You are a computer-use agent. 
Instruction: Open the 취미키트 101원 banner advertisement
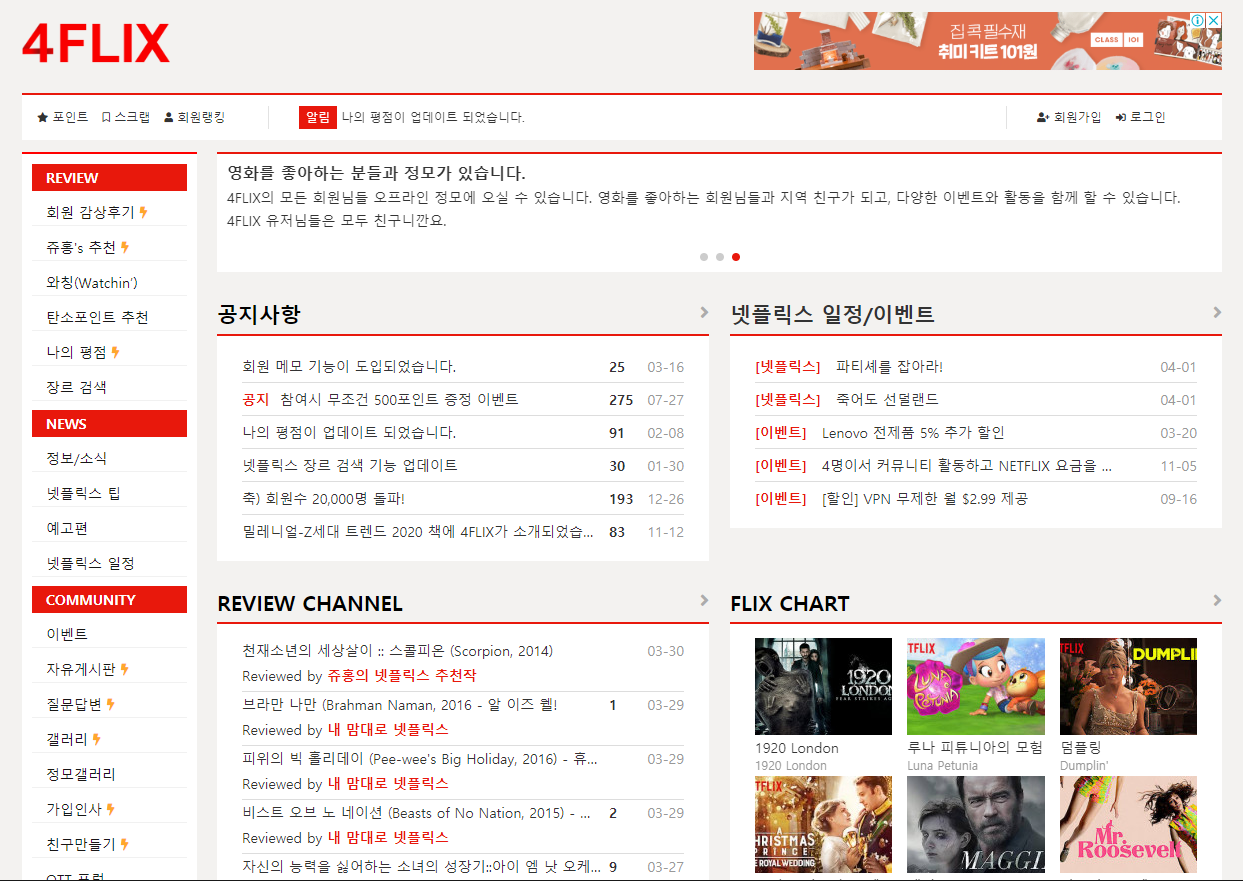[x=987, y=41]
